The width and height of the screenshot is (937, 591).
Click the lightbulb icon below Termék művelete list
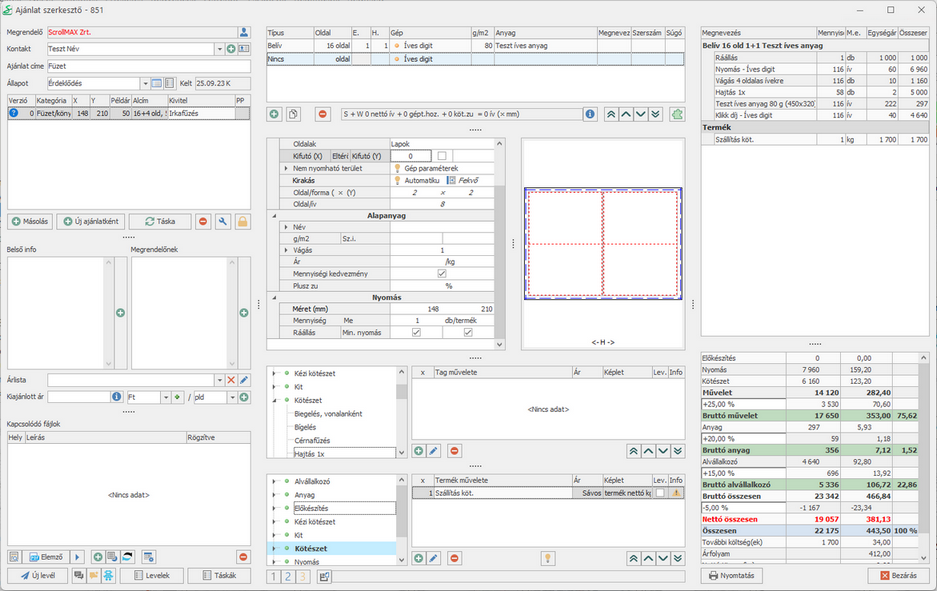[548, 558]
